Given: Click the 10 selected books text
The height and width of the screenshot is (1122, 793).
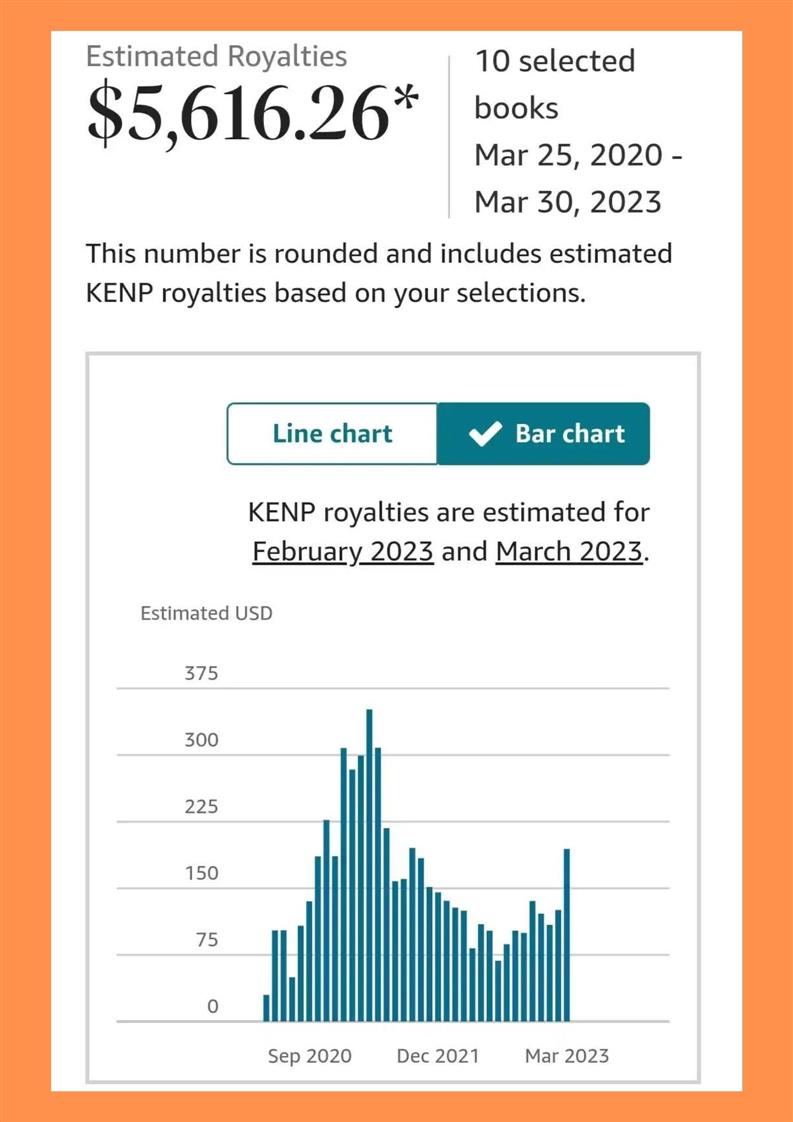Looking at the screenshot, I should (553, 84).
